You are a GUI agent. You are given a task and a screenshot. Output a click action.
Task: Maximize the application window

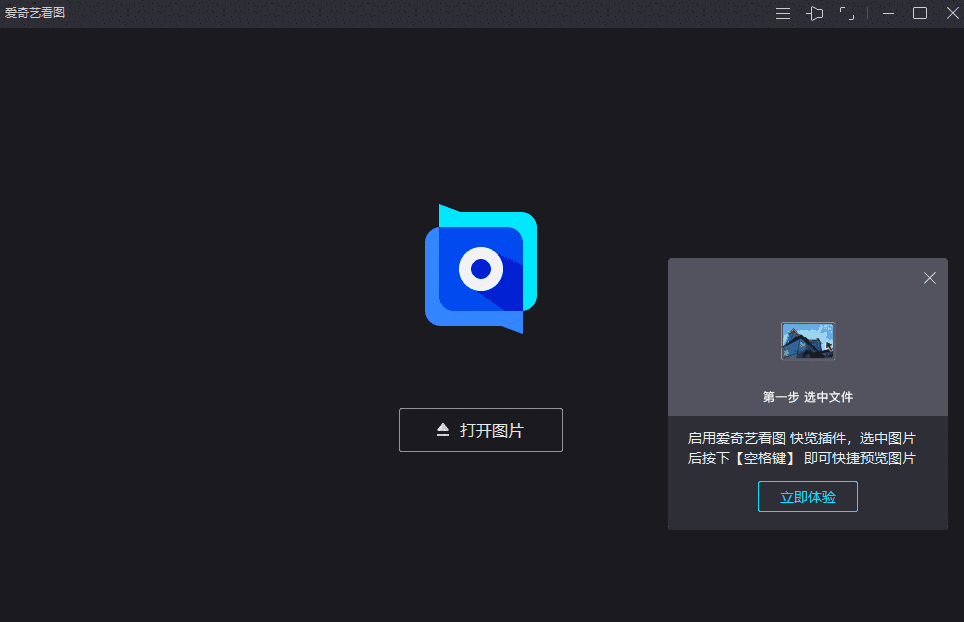[920, 13]
